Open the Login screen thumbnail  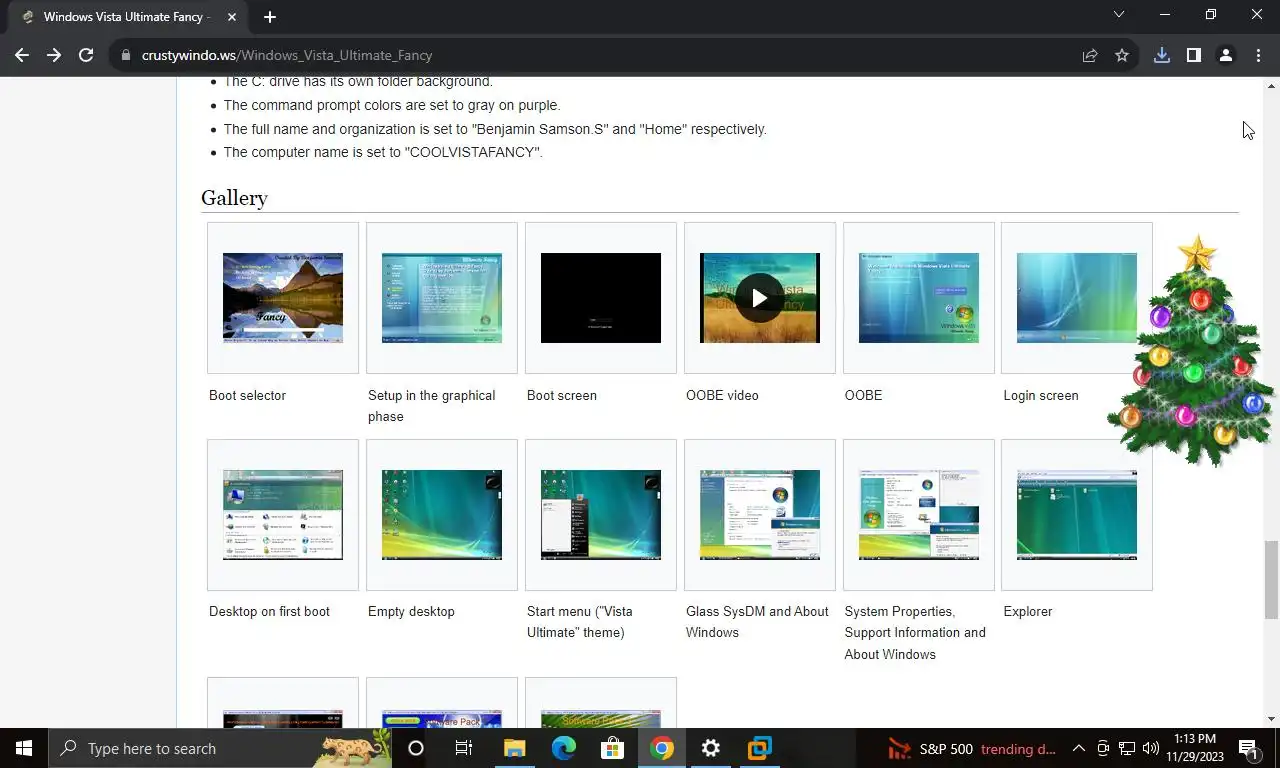(x=1077, y=298)
